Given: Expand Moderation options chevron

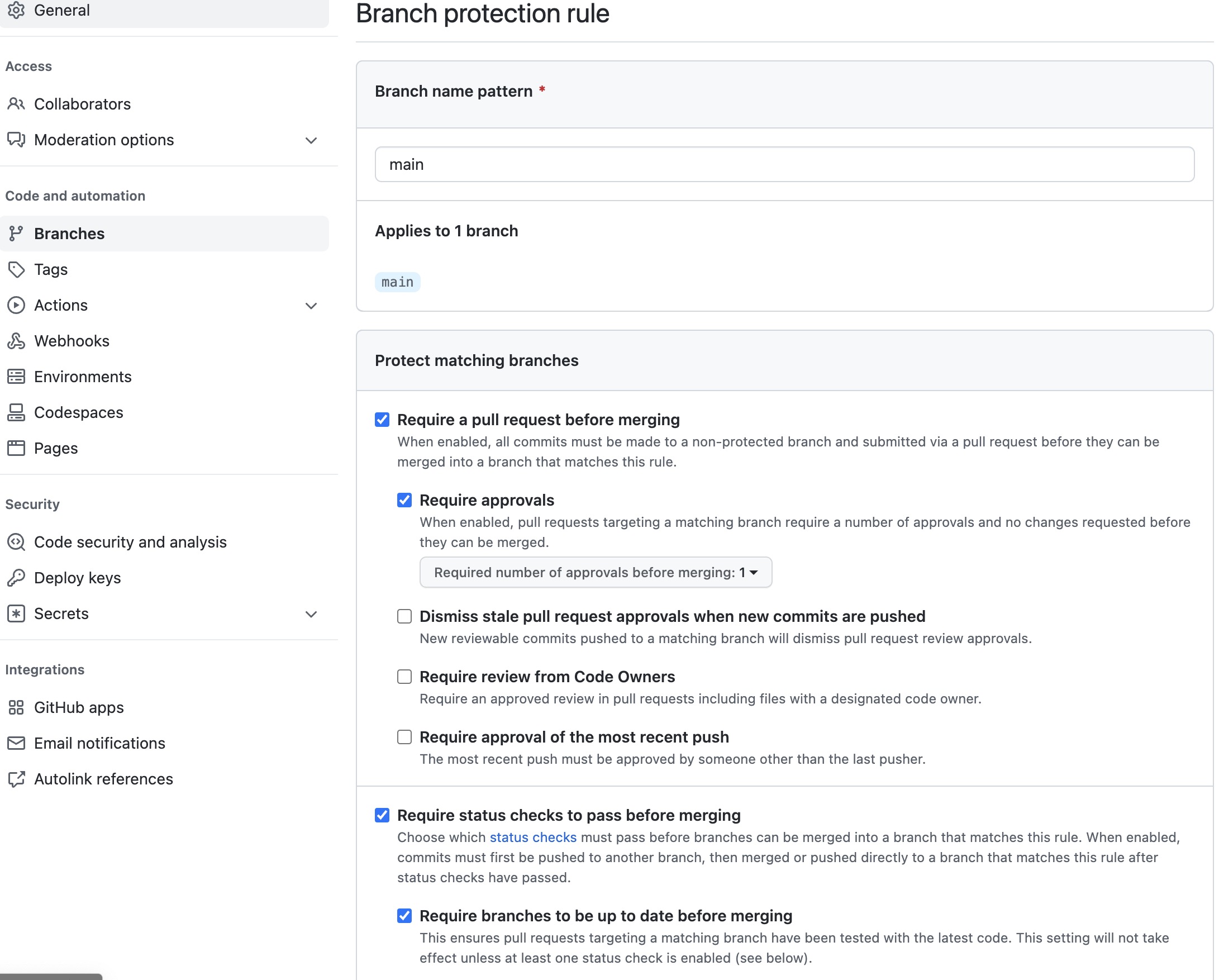Looking at the screenshot, I should pos(311,140).
